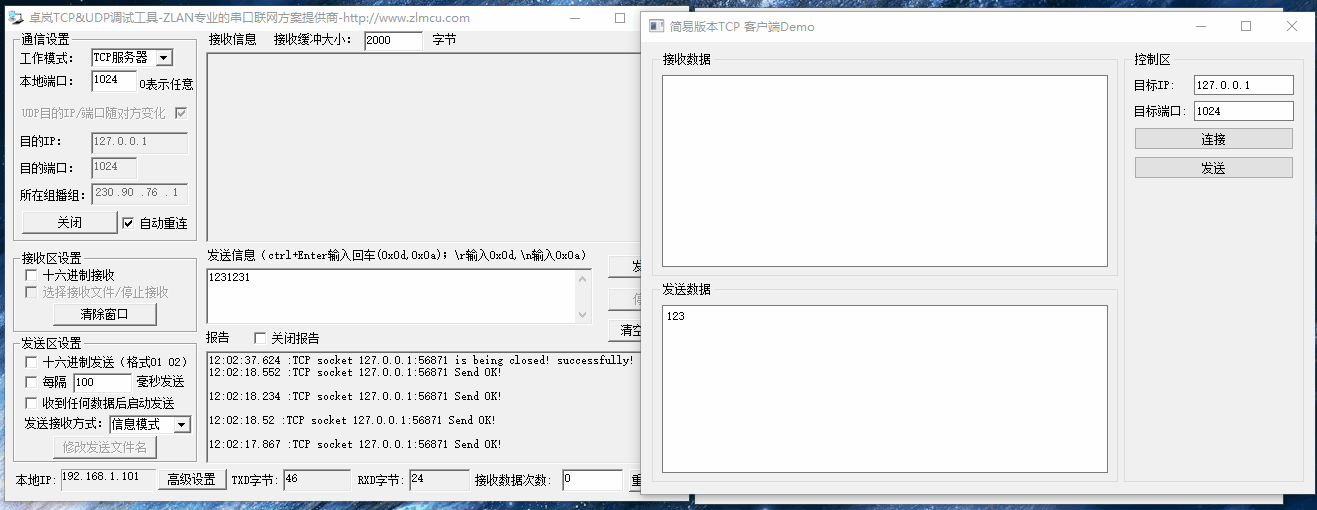Screen dimensions: 1317x510
Task: Click the 连接 button in TCP client Demo
Action: point(1213,139)
